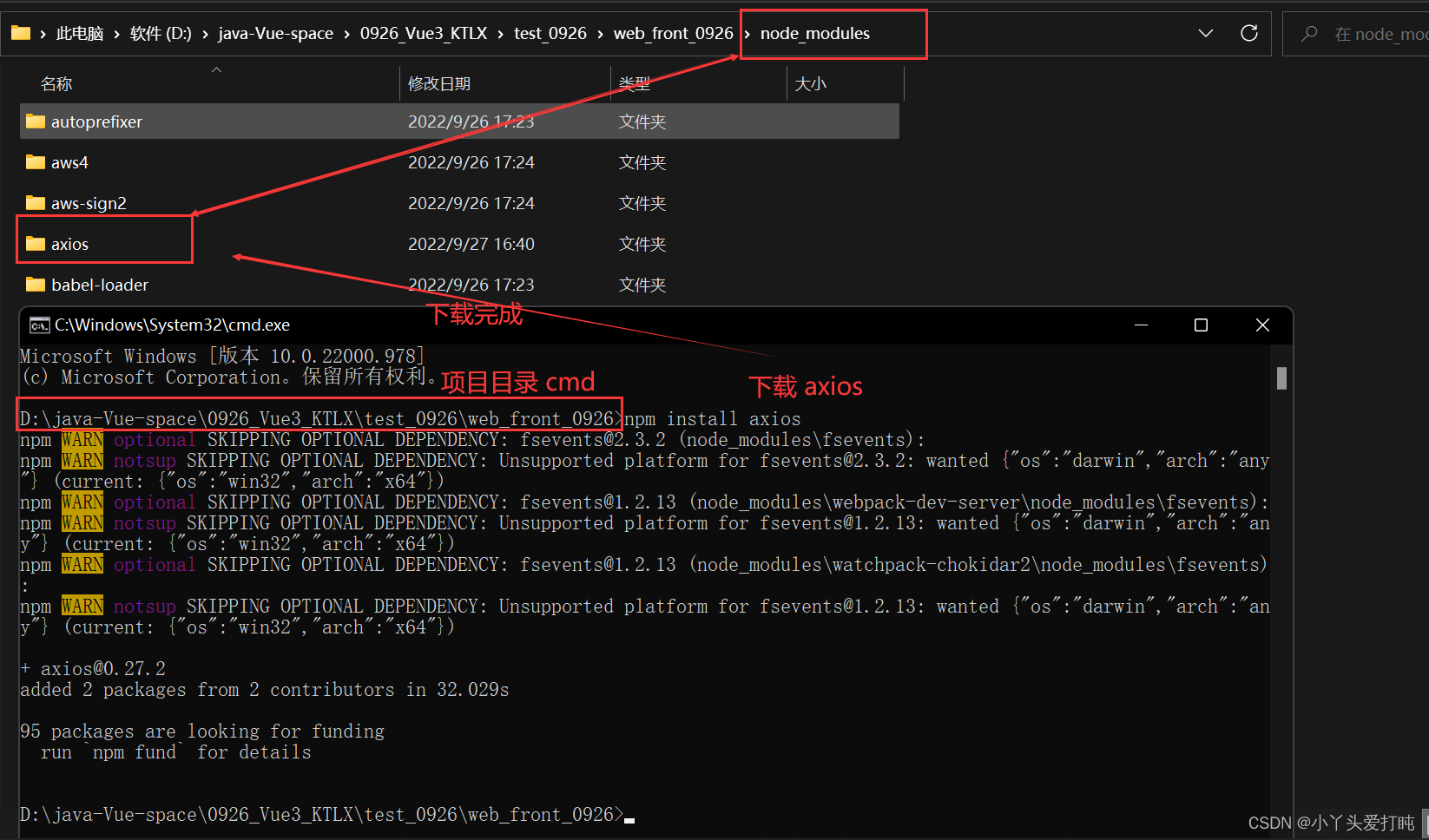
Task: Click the axios folder icon
Action: pyautogui.click(x=36, y=244)
